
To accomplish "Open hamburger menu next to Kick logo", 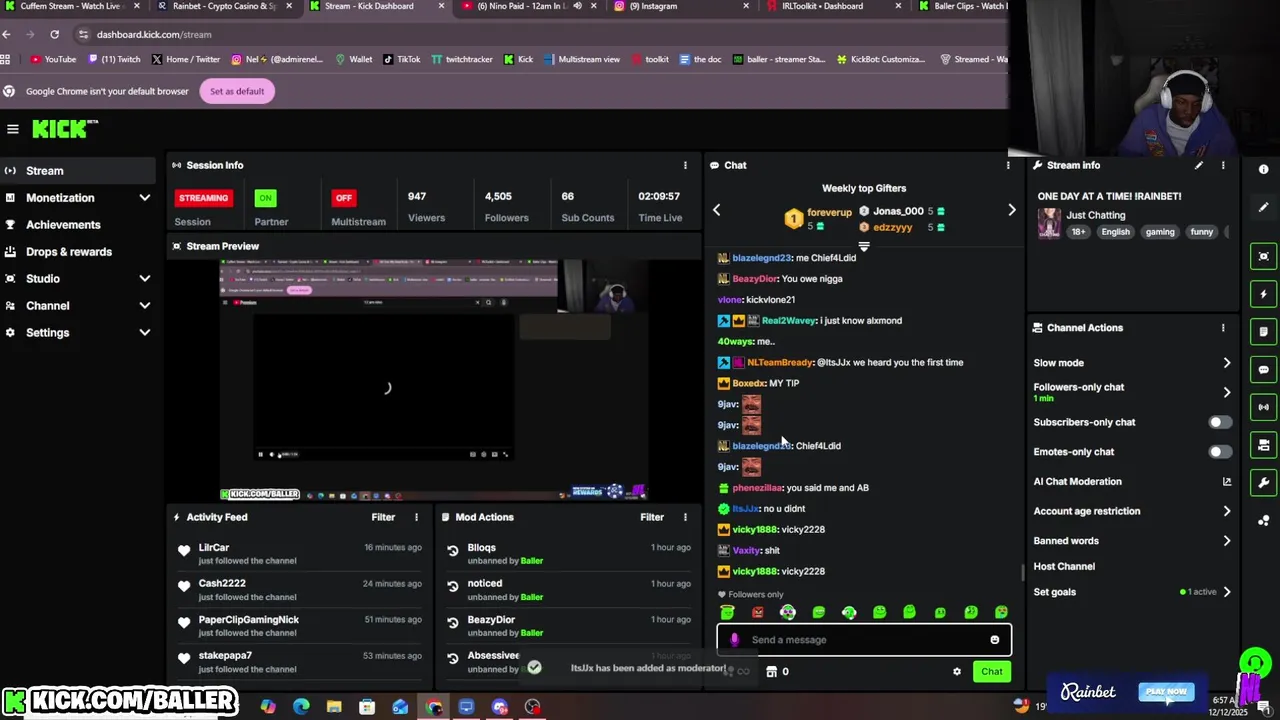I will click(13, 129).
